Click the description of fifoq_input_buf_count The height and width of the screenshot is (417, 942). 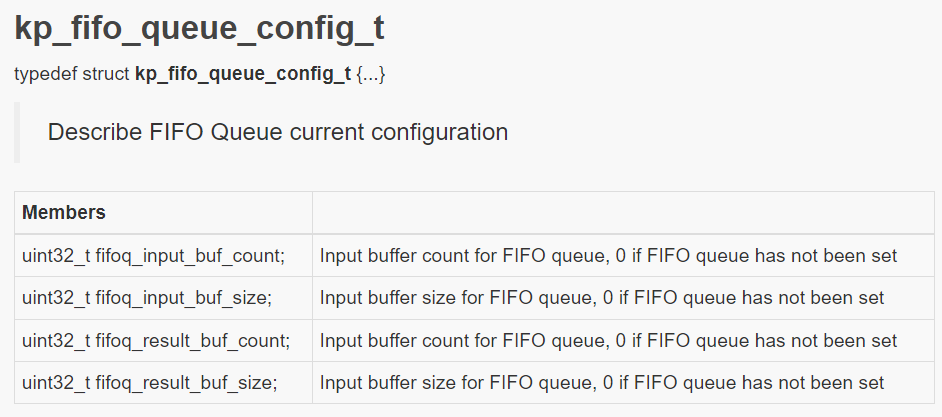(x=608, y=256)
